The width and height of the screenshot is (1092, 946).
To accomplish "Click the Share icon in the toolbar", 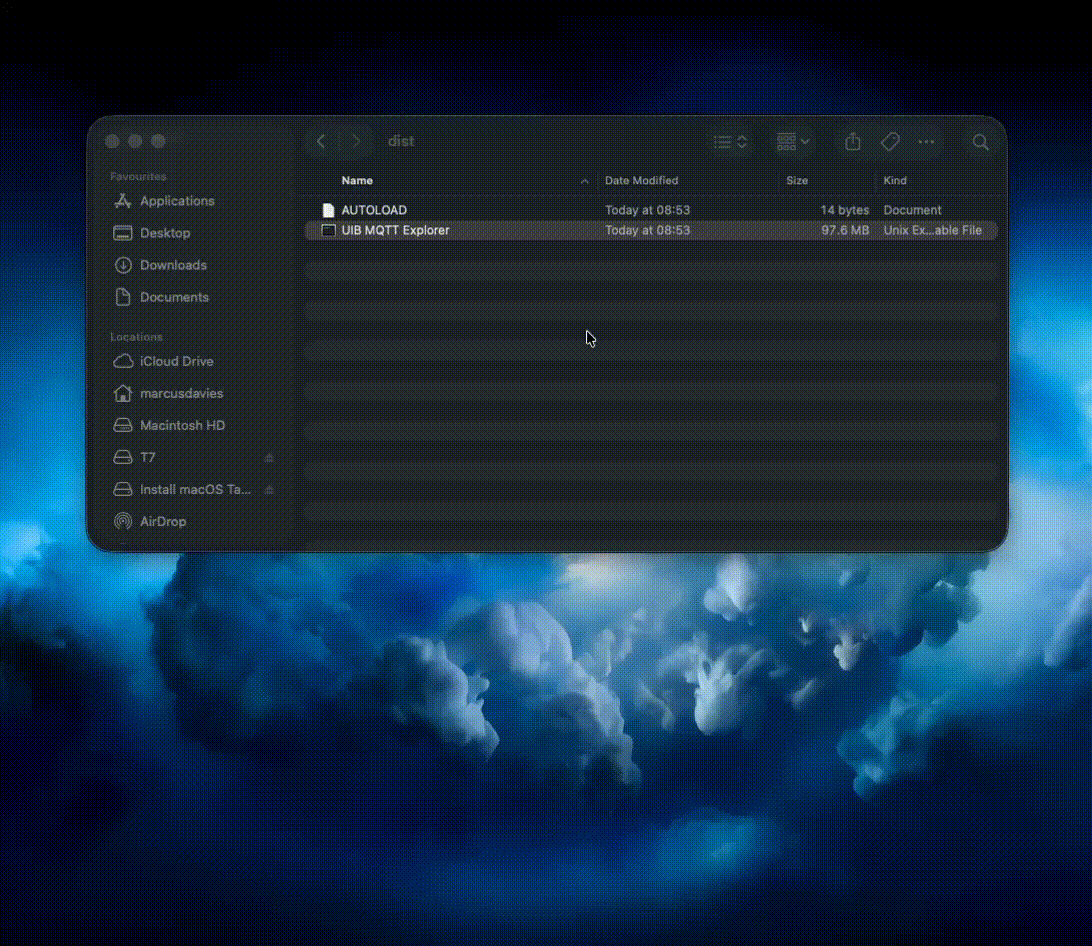I will tap(851, 142).
